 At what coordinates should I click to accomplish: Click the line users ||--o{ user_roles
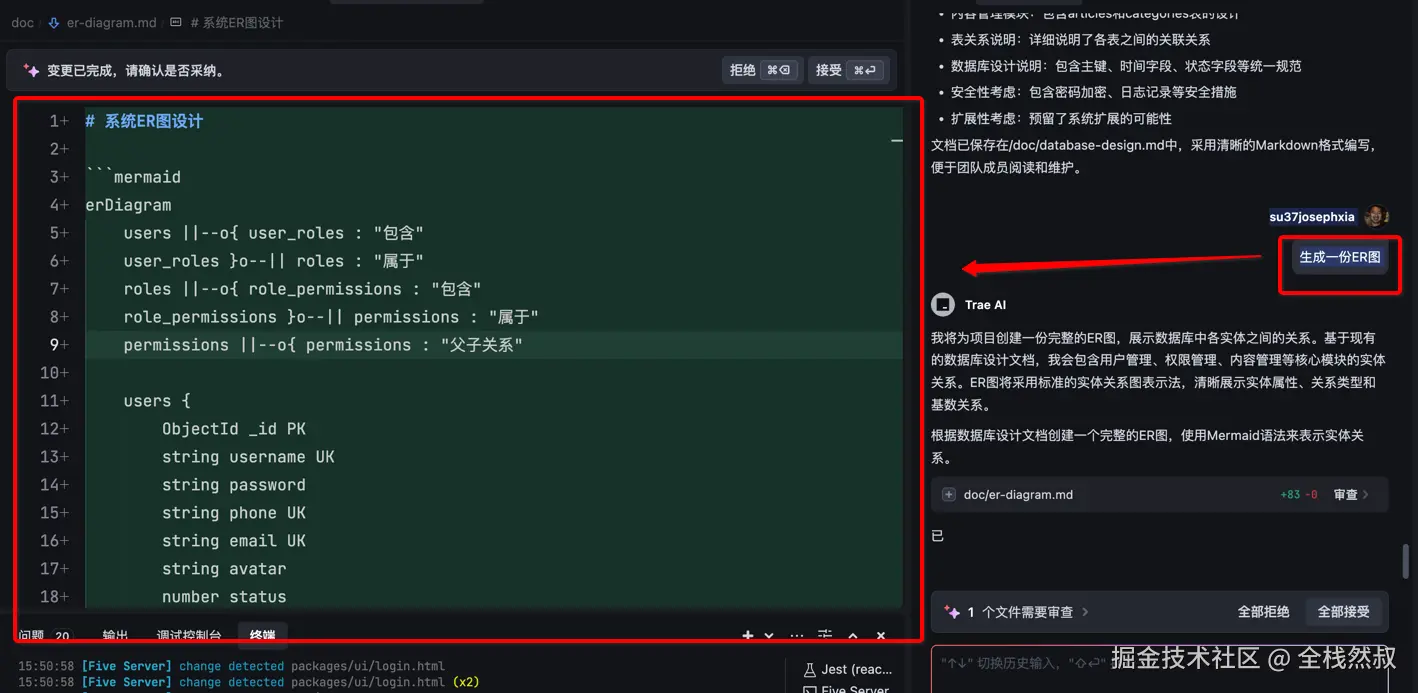273,233
